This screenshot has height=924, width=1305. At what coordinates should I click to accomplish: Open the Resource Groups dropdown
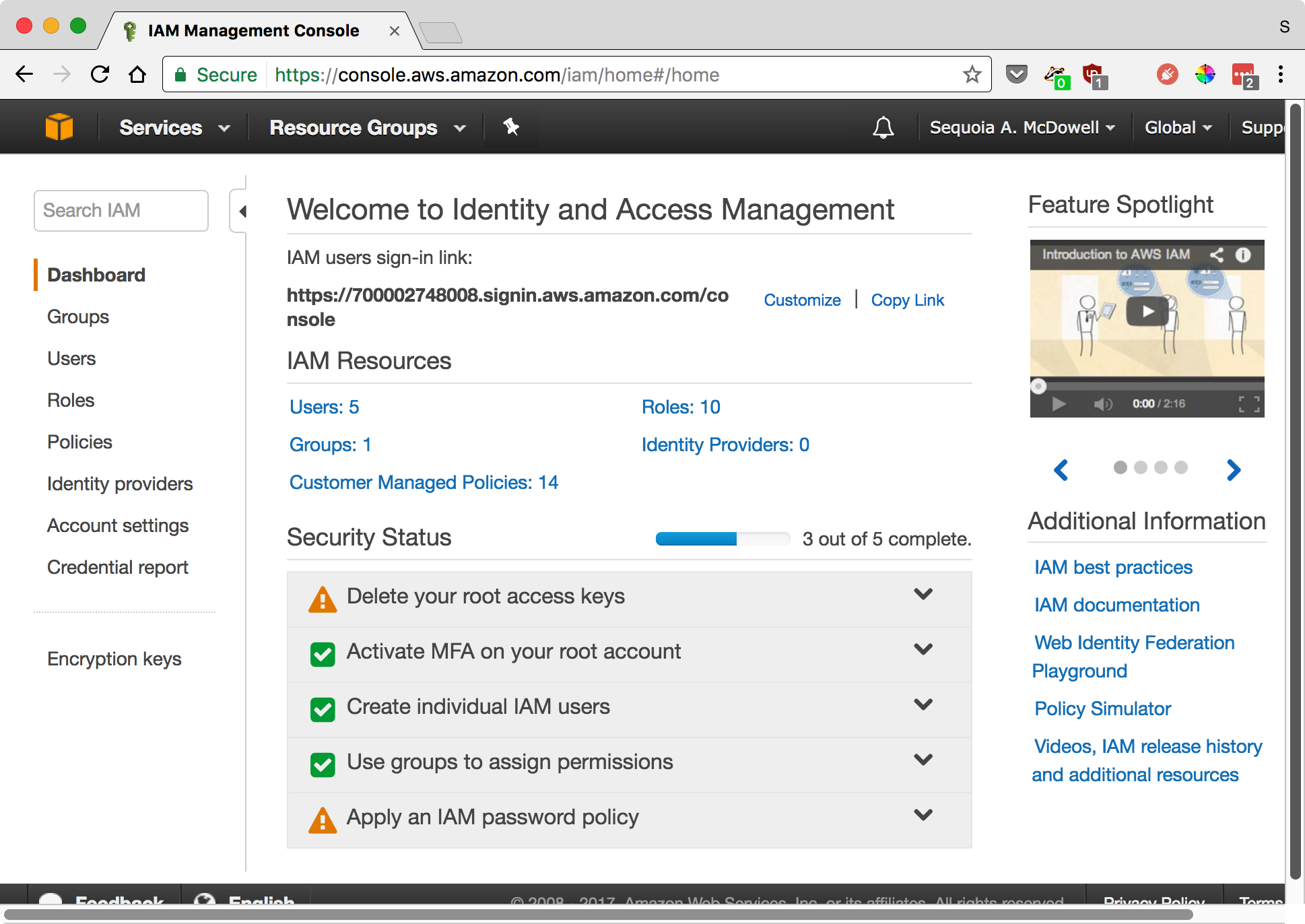[368, 127]
